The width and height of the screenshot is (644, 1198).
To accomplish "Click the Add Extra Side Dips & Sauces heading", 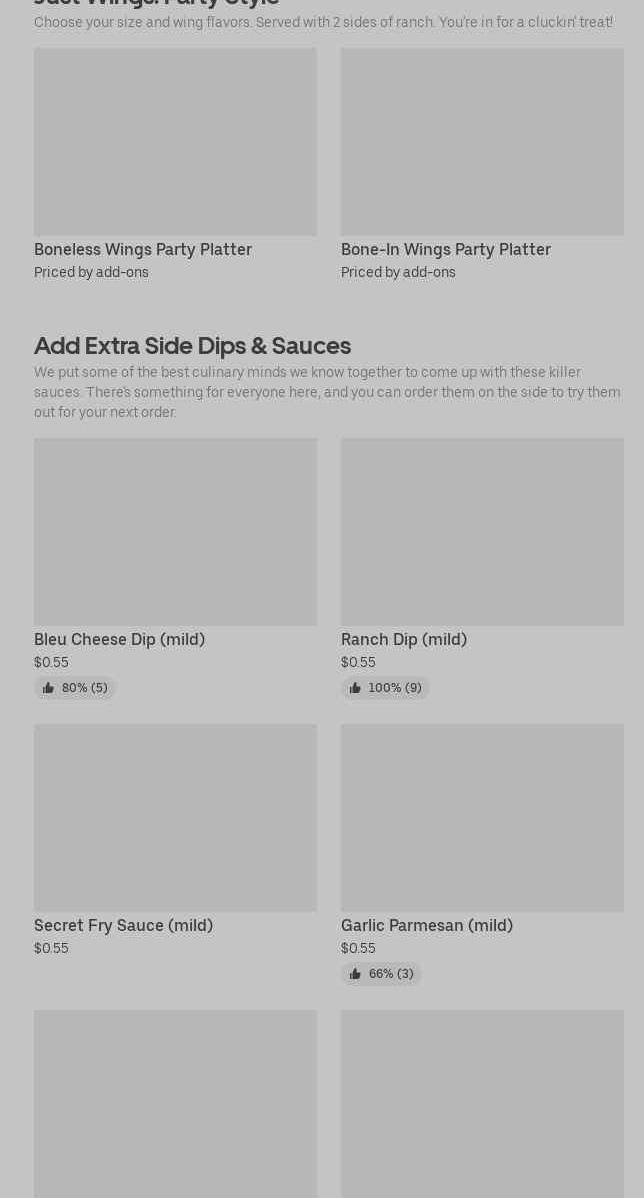I will [x=192, y=345].
